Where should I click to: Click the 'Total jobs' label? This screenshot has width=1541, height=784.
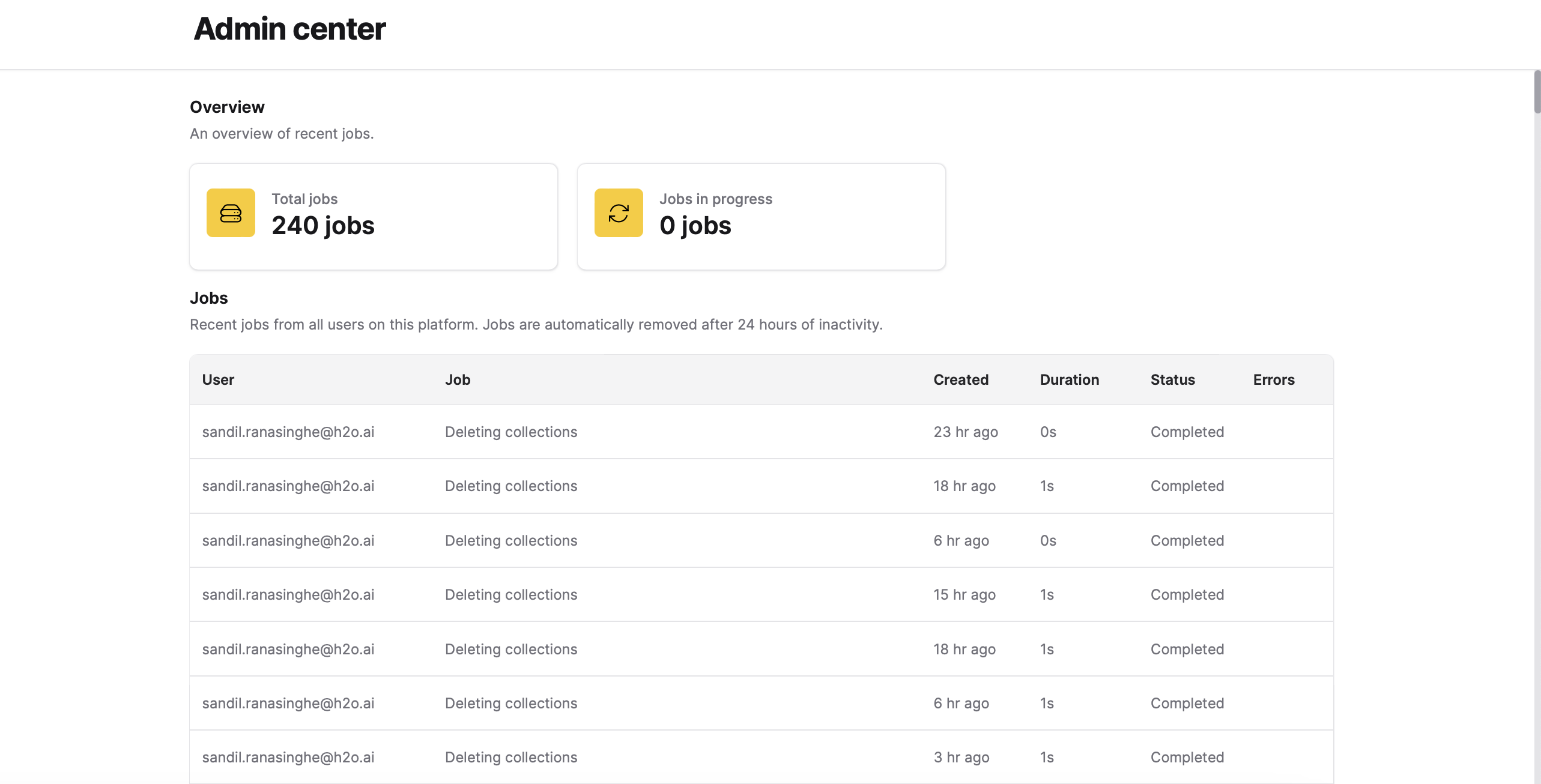click(x=304, y=199)
